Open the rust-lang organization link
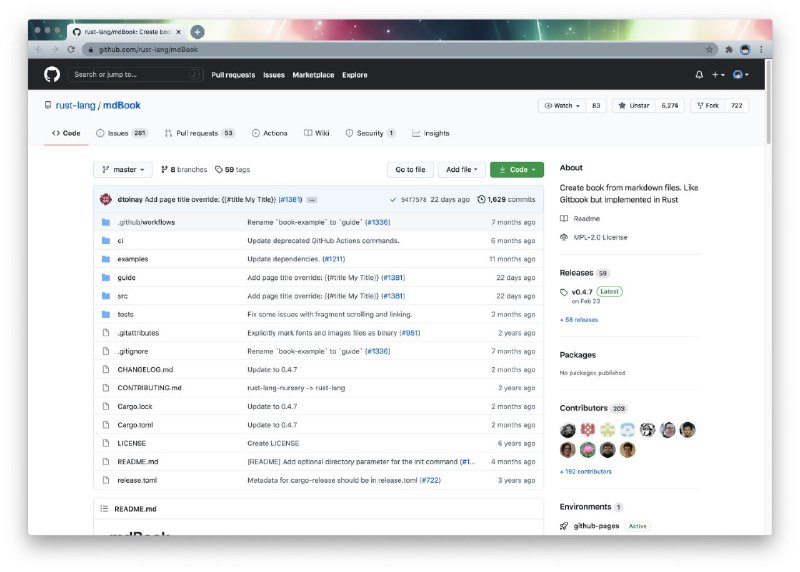800x572 pixels. 76,105
